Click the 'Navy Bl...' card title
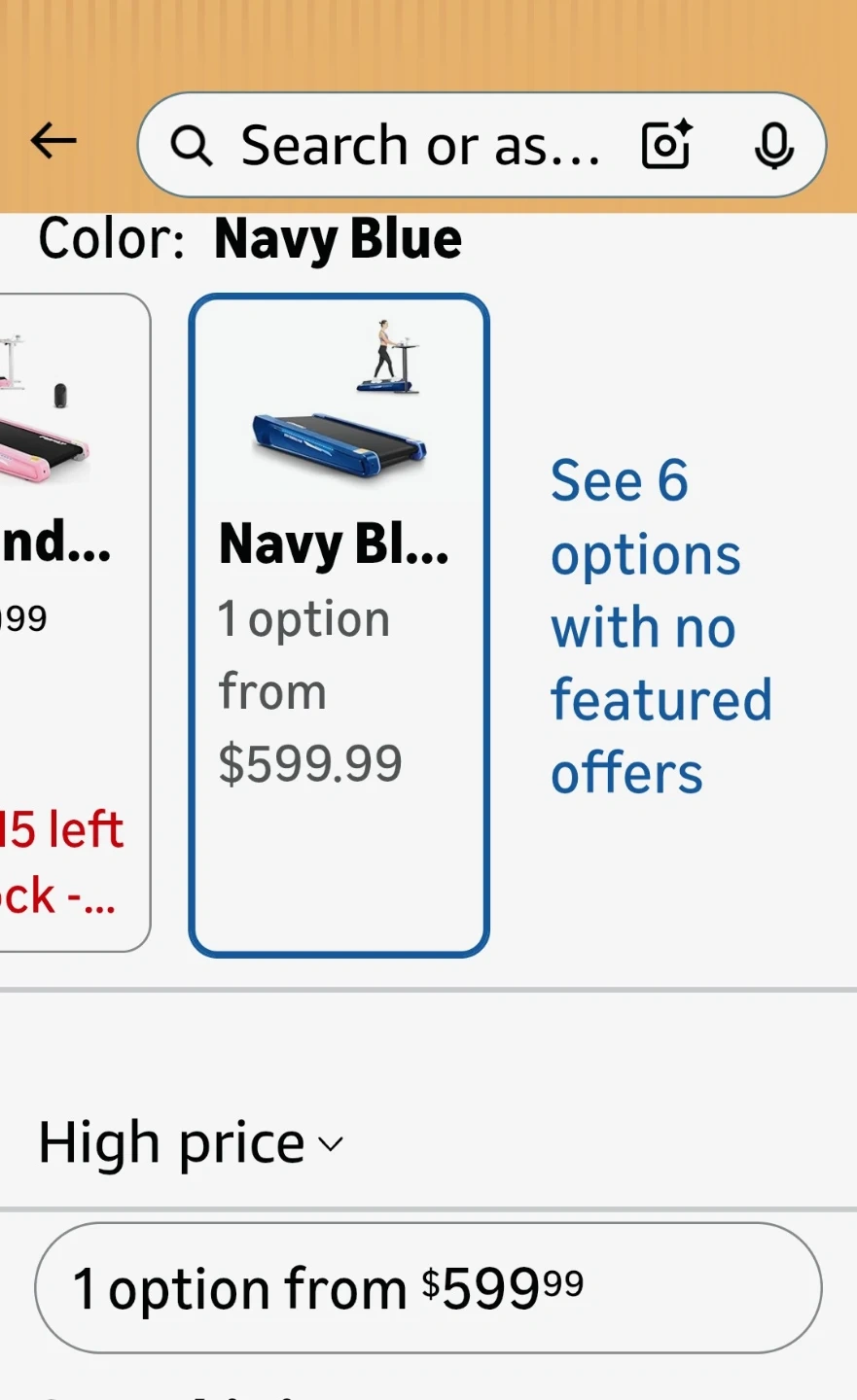Image resolution: width=857 pixels, height=1400 pixels. click(334, 544)
